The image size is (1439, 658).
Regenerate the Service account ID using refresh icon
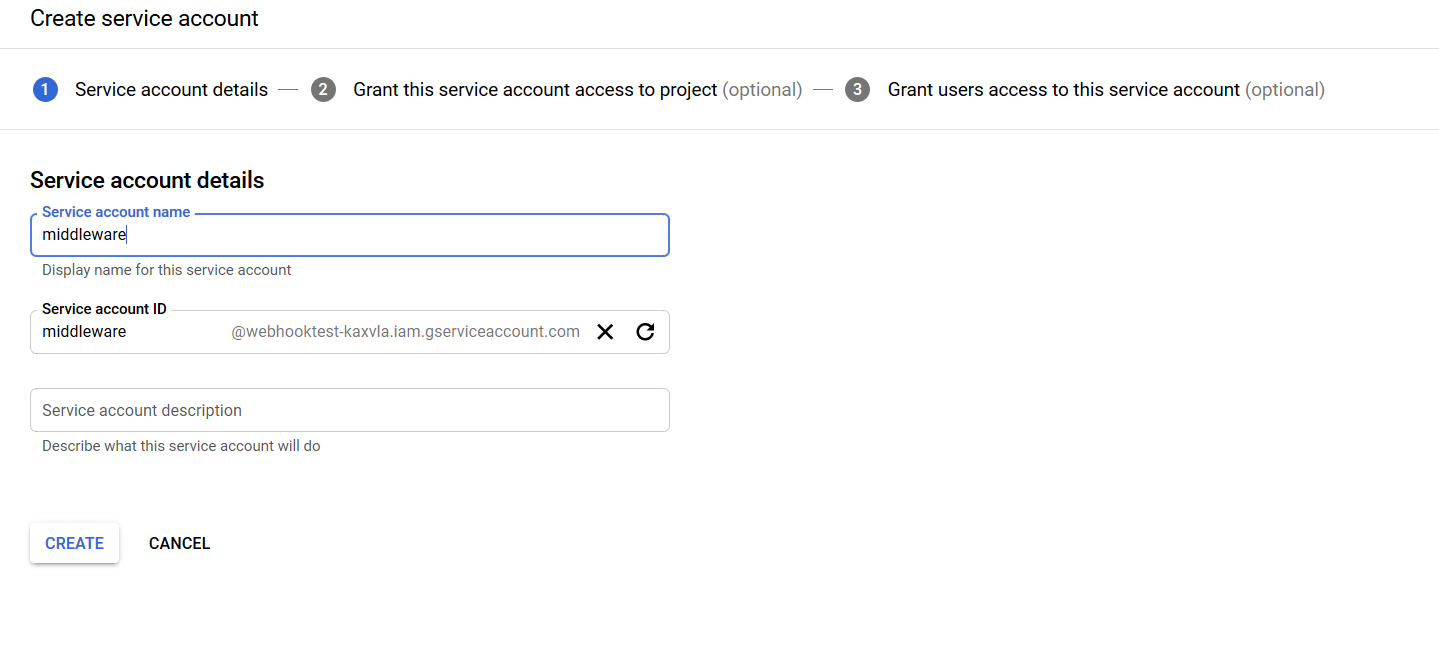coord(645,332)
